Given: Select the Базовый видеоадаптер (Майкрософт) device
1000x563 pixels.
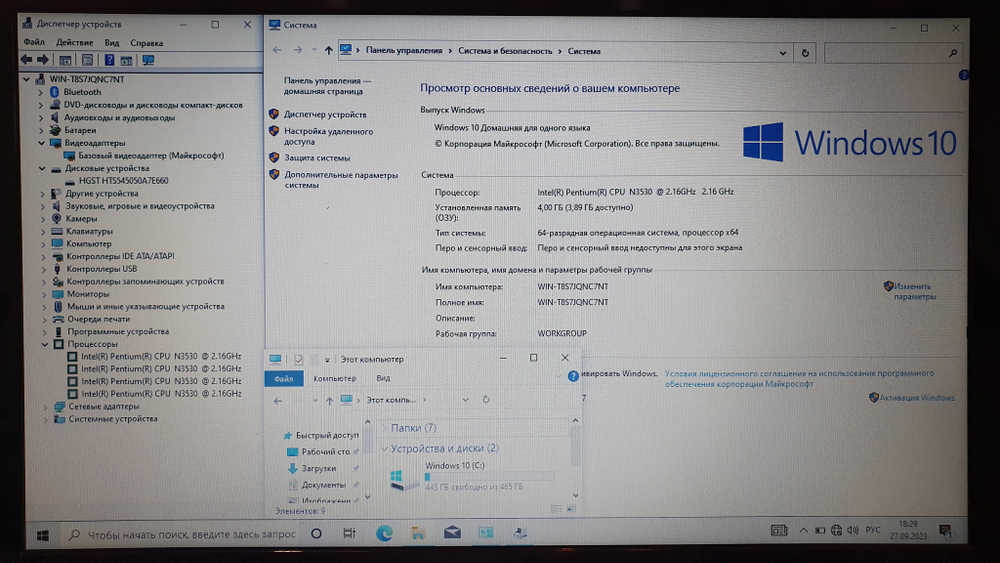Looking at the screenshot, I should [x=151, y=155].
